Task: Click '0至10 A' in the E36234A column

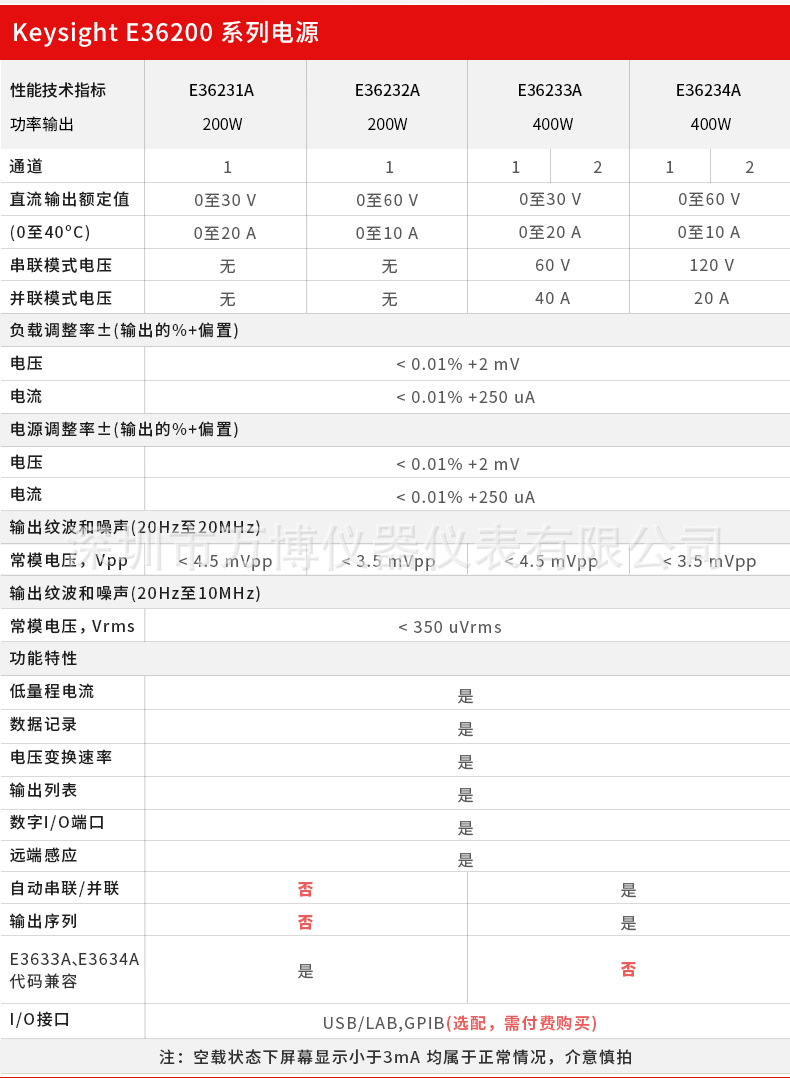Action: (x=709, y=232)
